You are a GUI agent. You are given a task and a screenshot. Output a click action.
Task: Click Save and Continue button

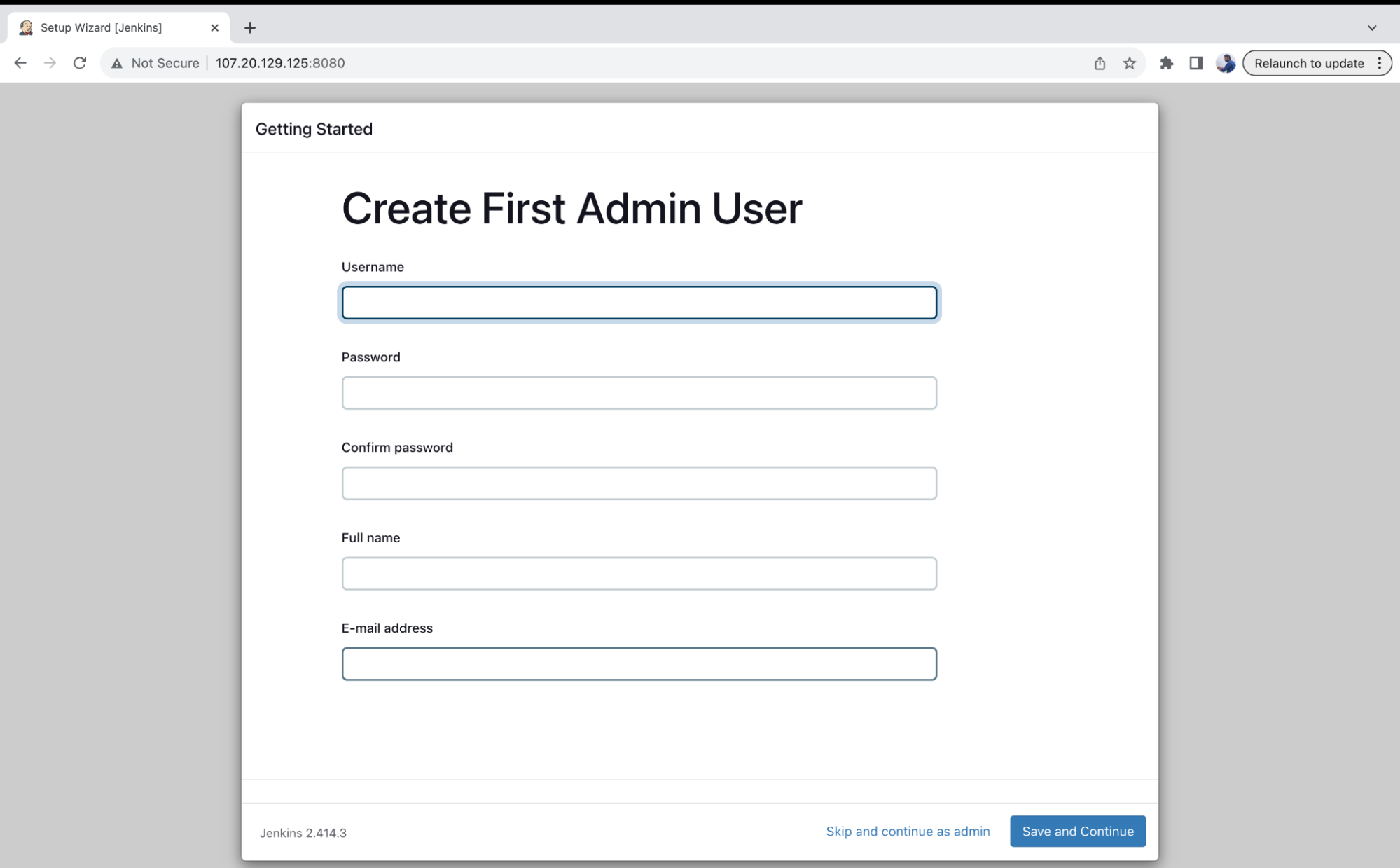click(x=1077, y=831)
